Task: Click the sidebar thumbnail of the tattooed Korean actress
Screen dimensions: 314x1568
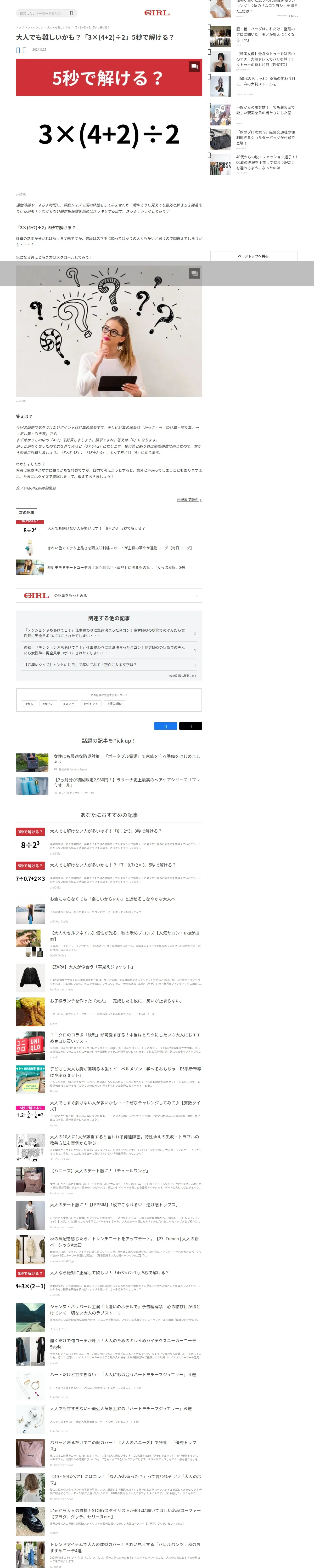Action: click(221, 61)
